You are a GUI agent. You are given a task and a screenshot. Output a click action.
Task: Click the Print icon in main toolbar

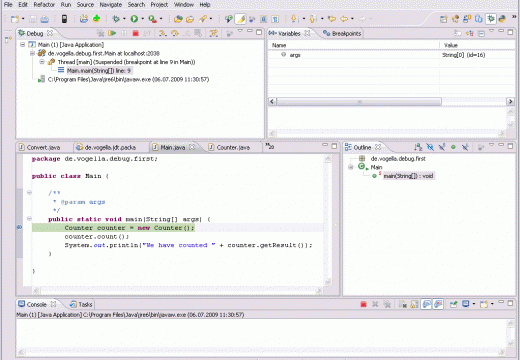pyautogui.click(x=44, y=19)
